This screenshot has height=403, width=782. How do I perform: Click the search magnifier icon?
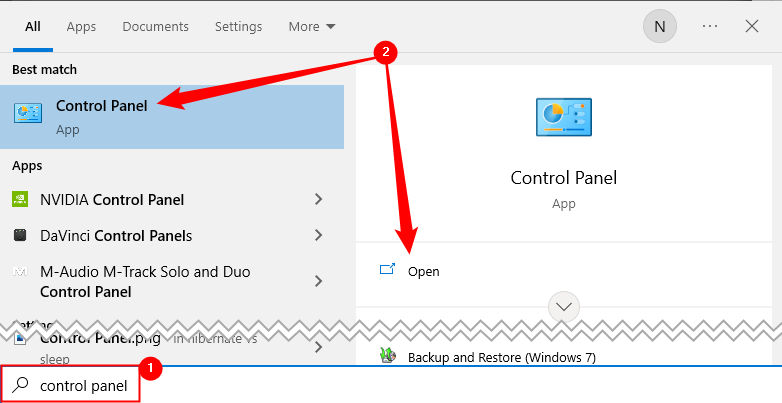point(20,385)
